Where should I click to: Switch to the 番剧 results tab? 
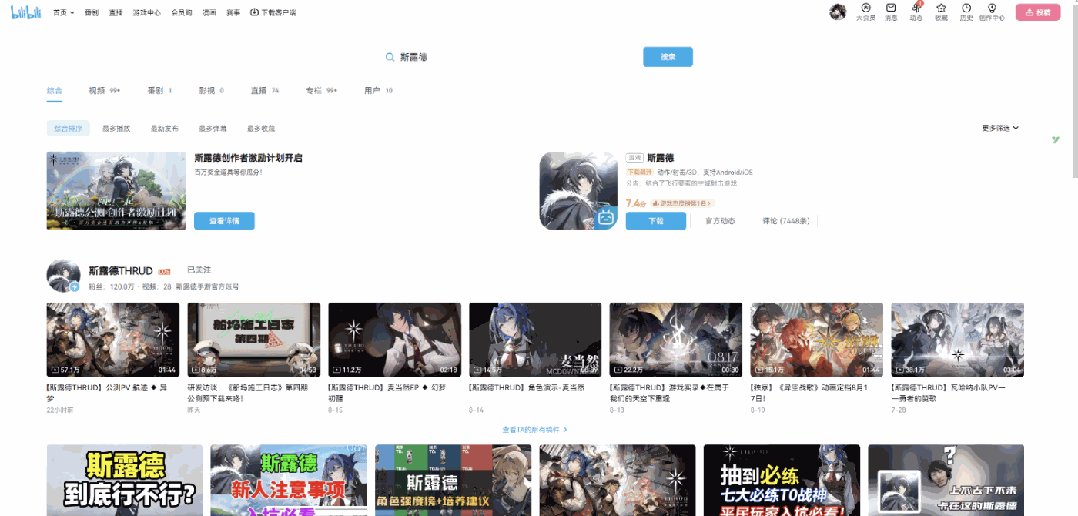[160, 91]
